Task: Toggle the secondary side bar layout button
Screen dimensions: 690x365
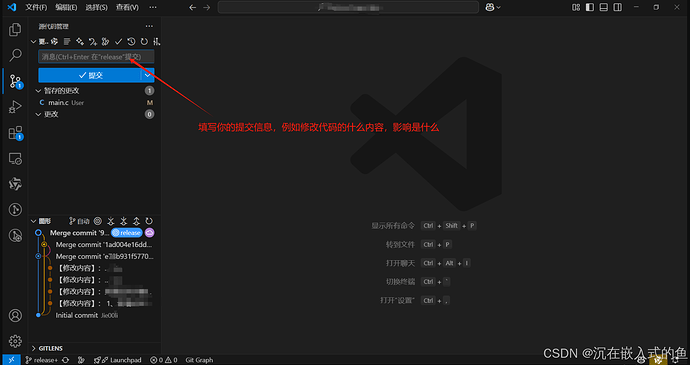Action: click(618, 7)
